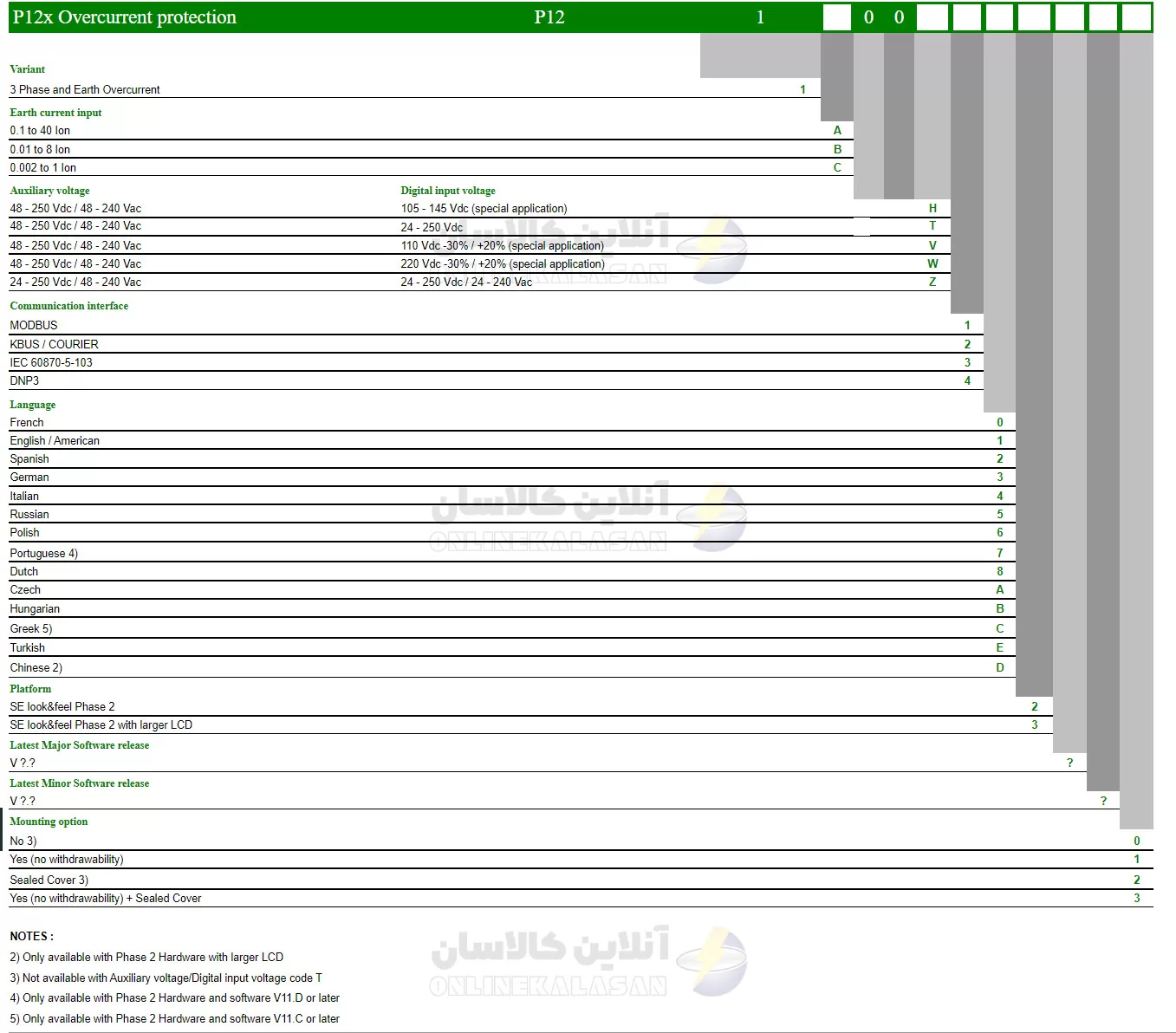The image size is (1176, 1033).
Task: Click note 4 about software V11.D
Action: [174, 998]
